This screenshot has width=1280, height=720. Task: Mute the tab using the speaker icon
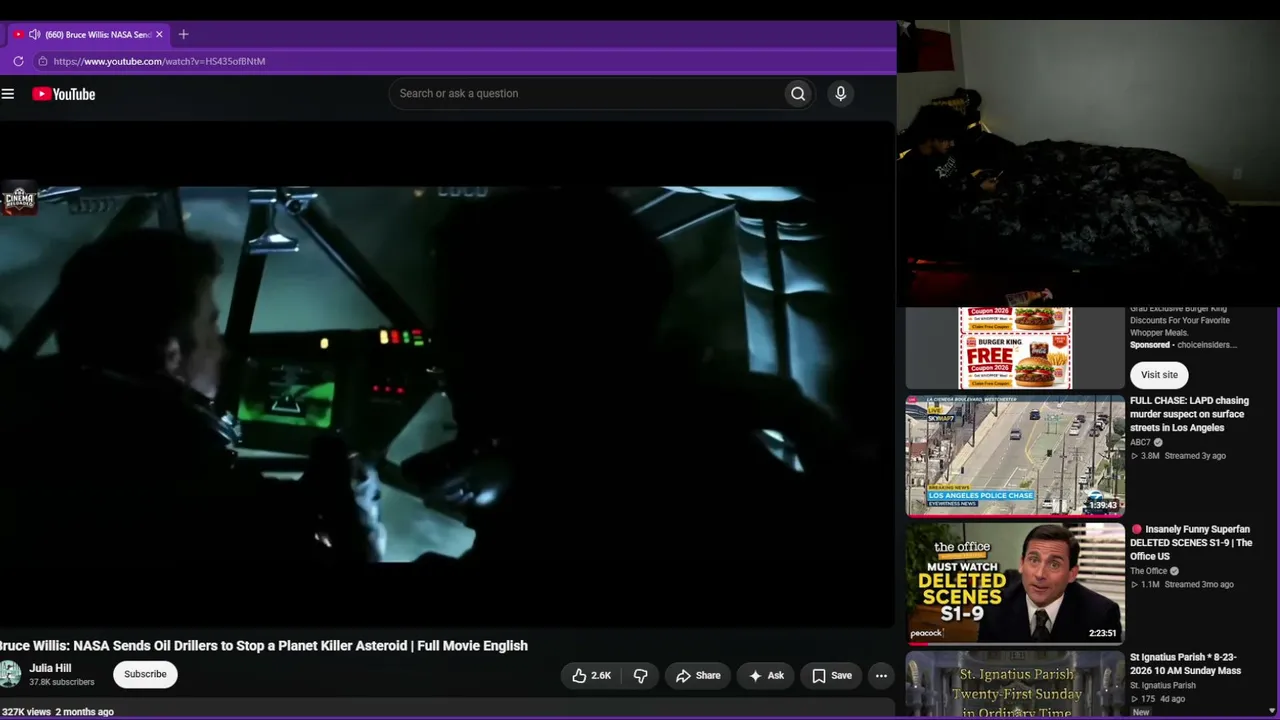[35, 34]
